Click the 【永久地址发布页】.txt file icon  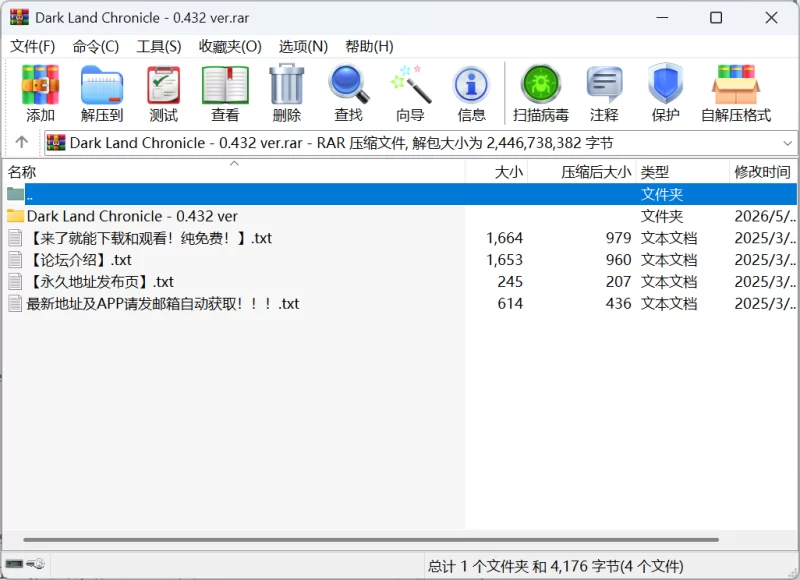(15, 282)
